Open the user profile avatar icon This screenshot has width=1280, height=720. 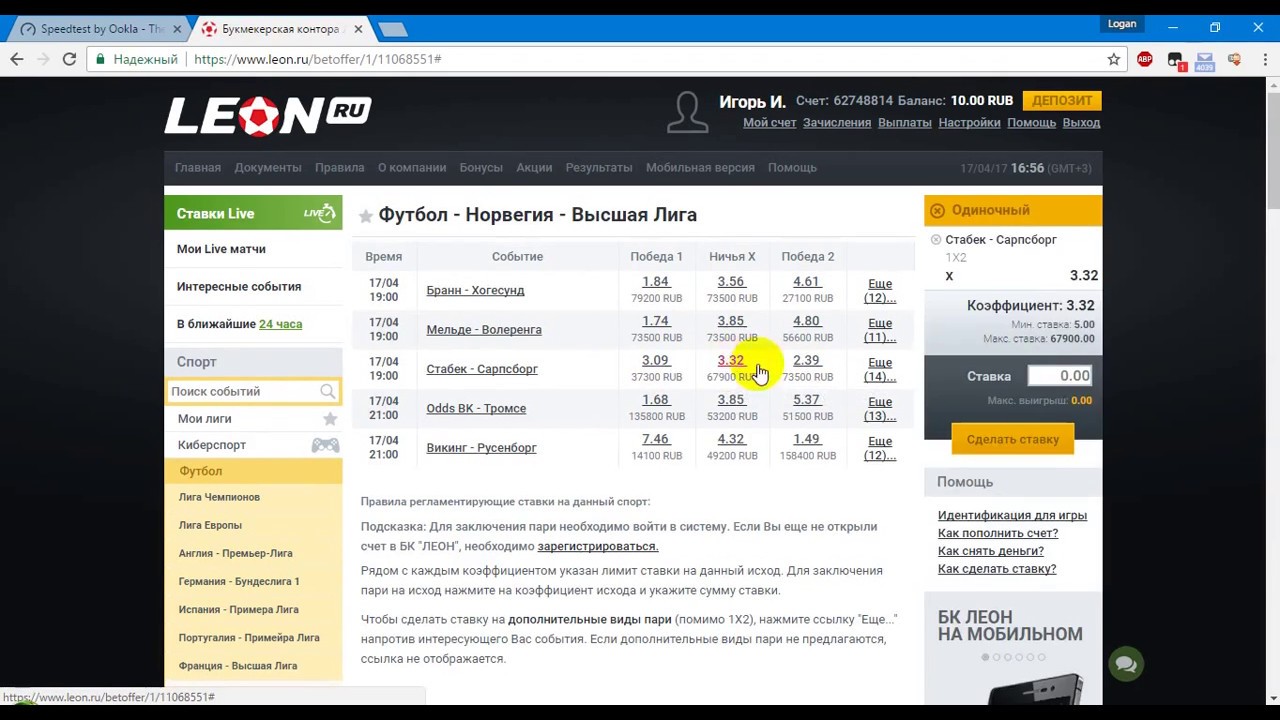(x=687, y=112)
